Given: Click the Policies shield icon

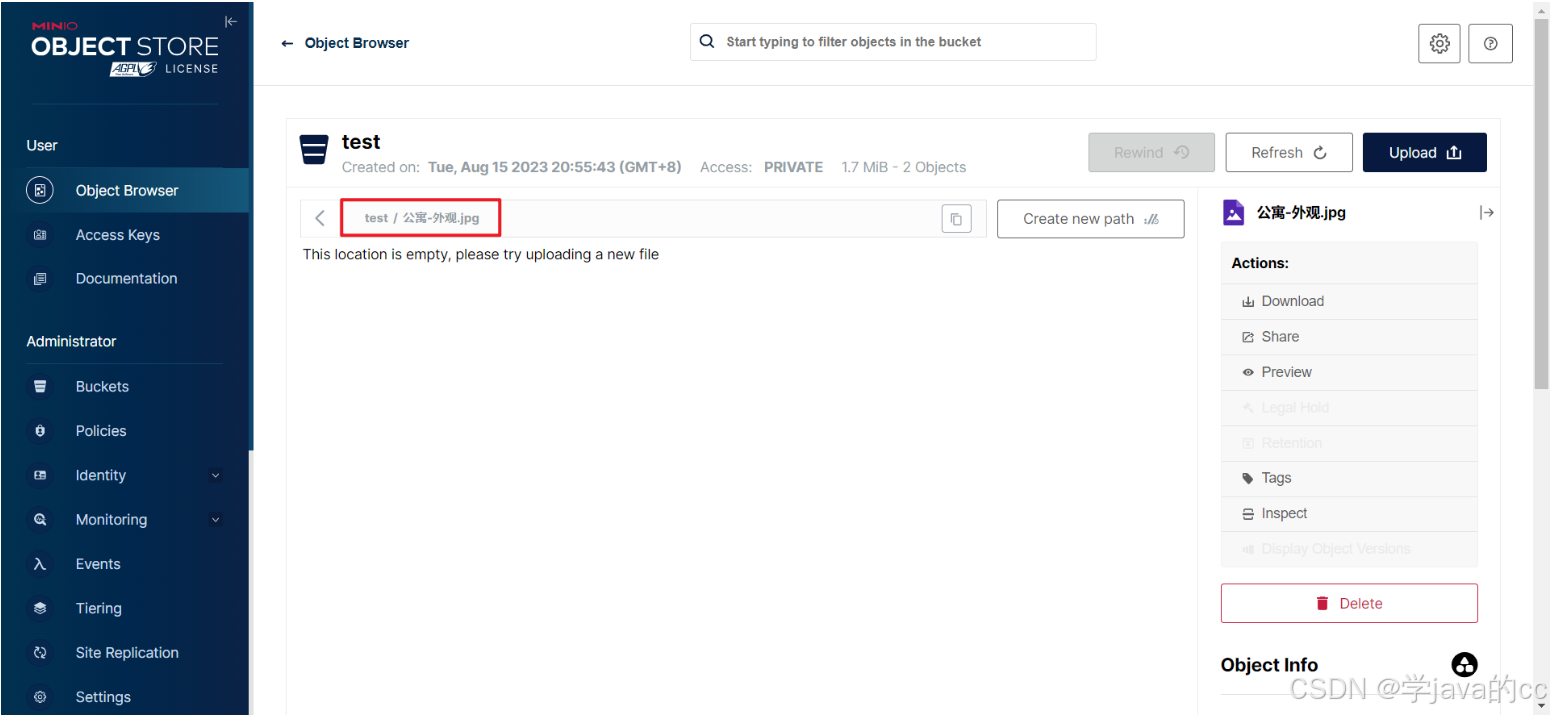Looking at the screenshot, I should point(40,431).
